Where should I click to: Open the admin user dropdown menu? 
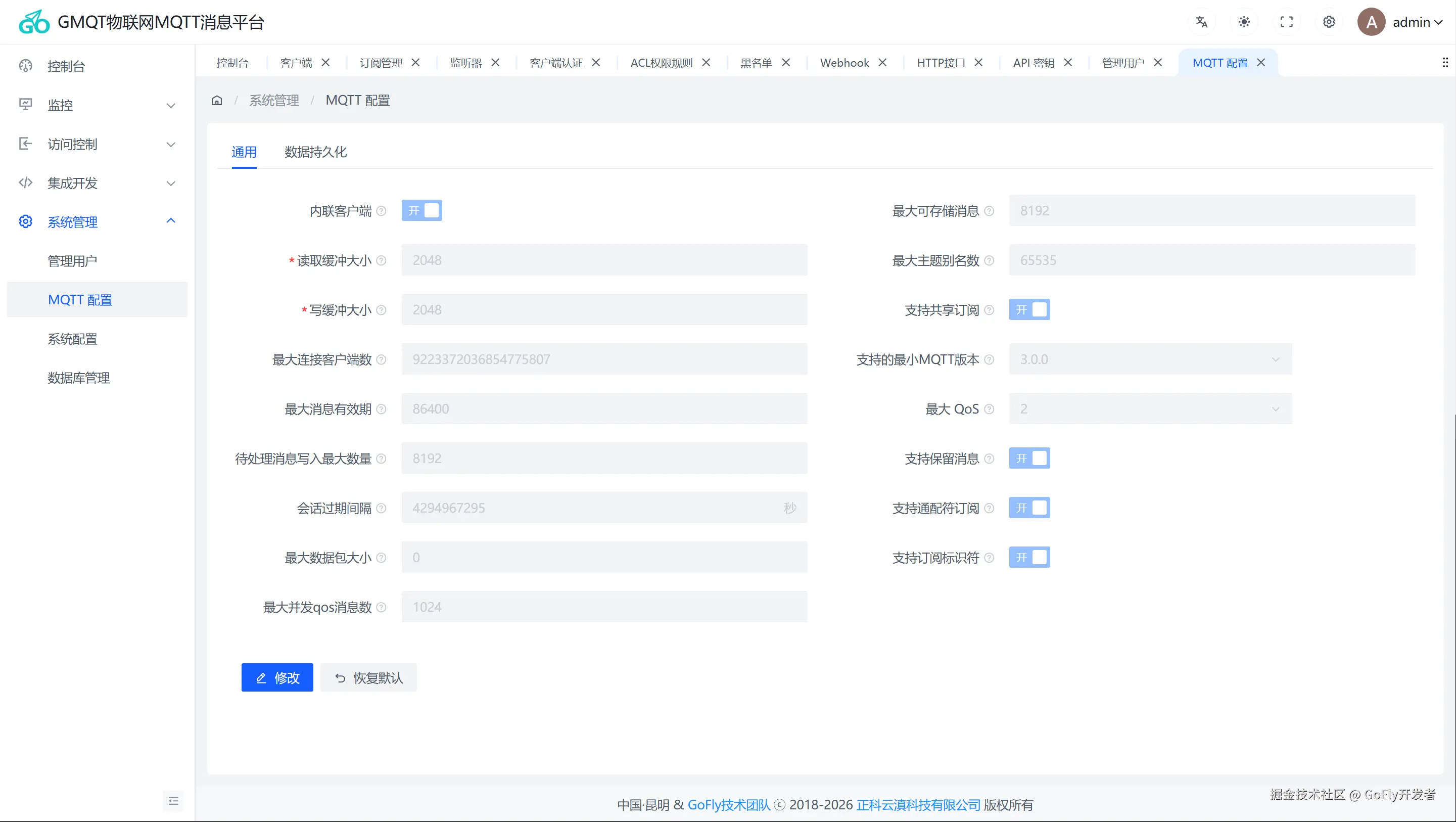point(1418,22)
